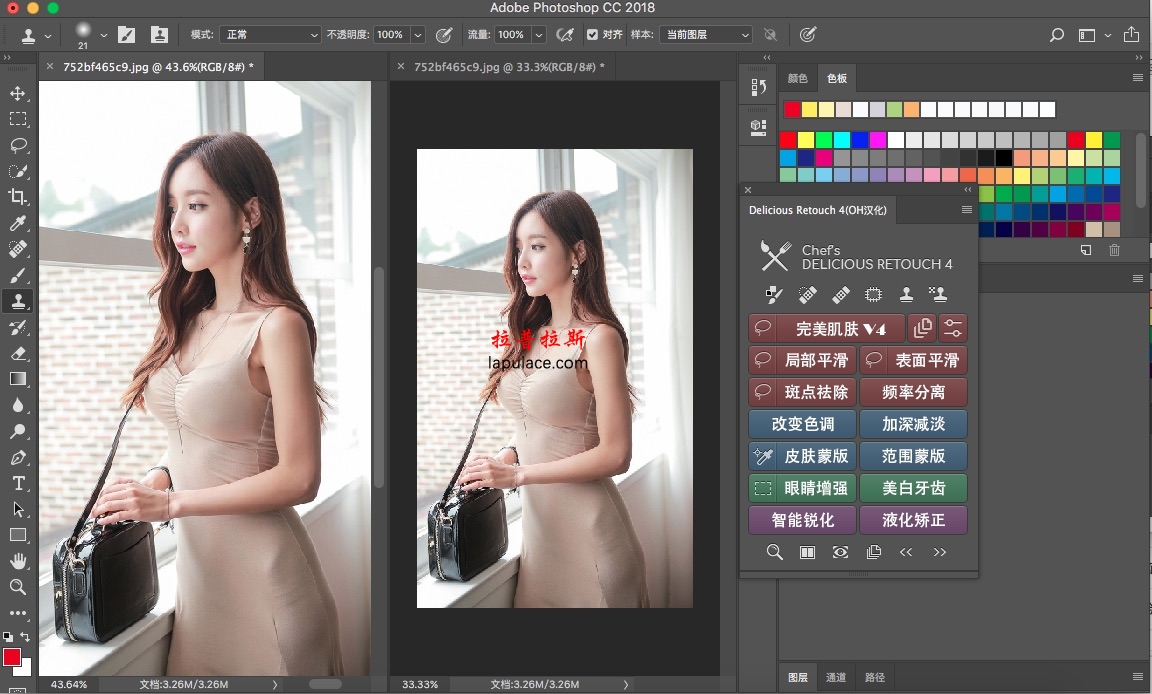Toggle airbrush build-up next to flow

coord(565,35)
